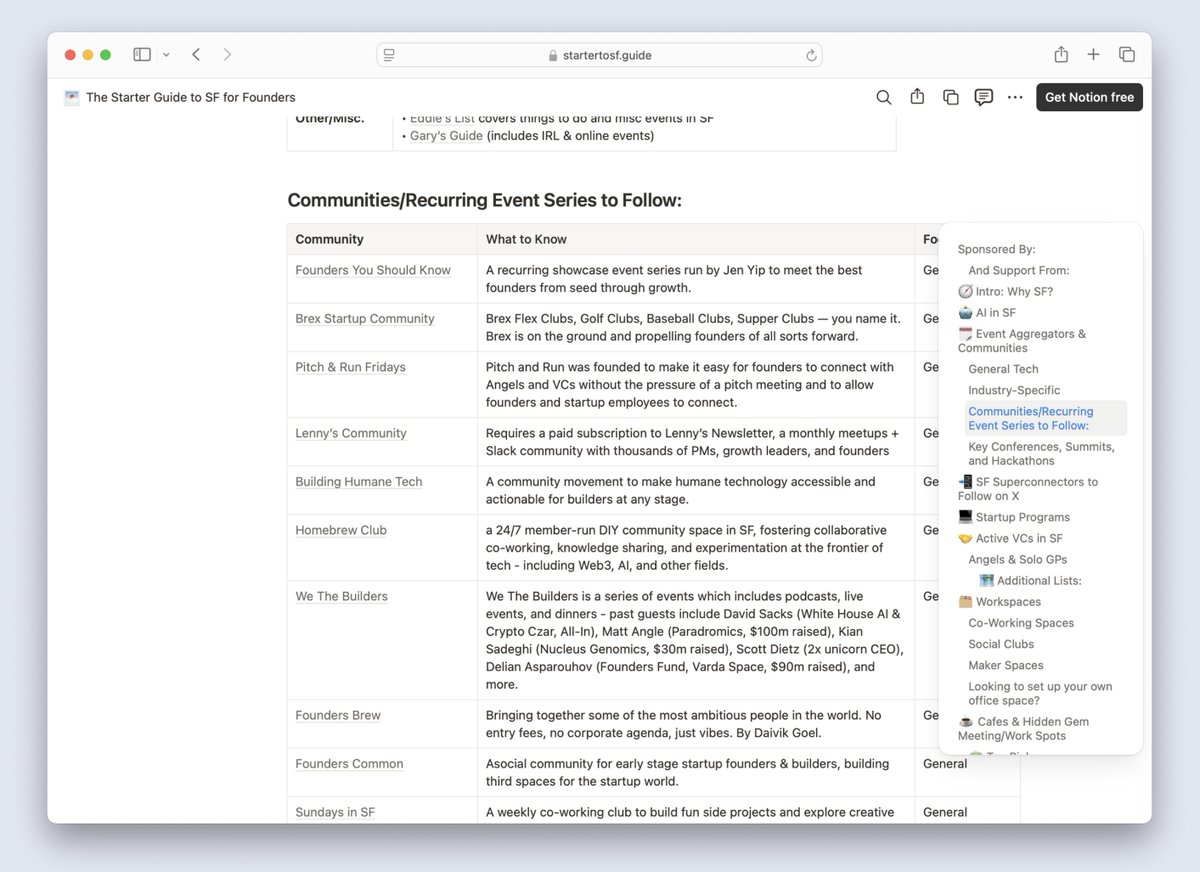Go to SF Superconnectors to Follow on X

[x=1028, y=489]
